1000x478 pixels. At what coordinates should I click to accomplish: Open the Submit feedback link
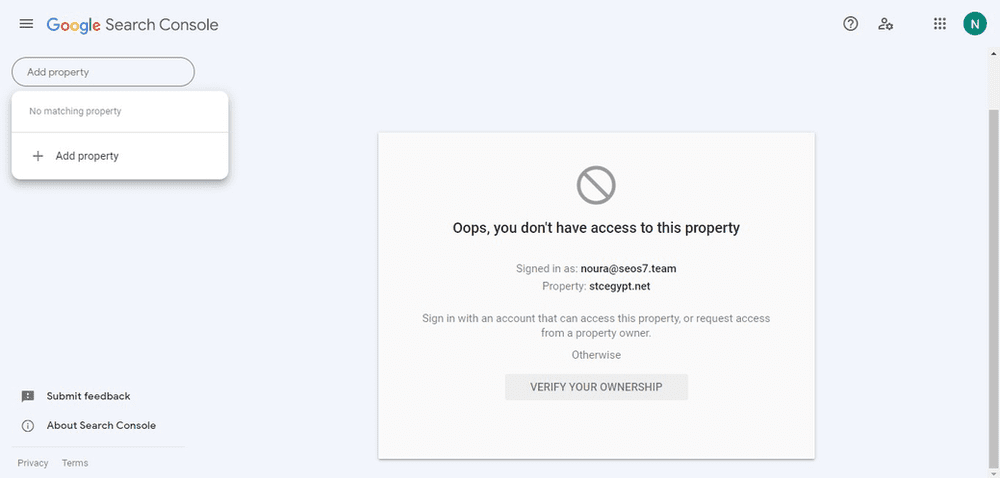coord(88,396)
